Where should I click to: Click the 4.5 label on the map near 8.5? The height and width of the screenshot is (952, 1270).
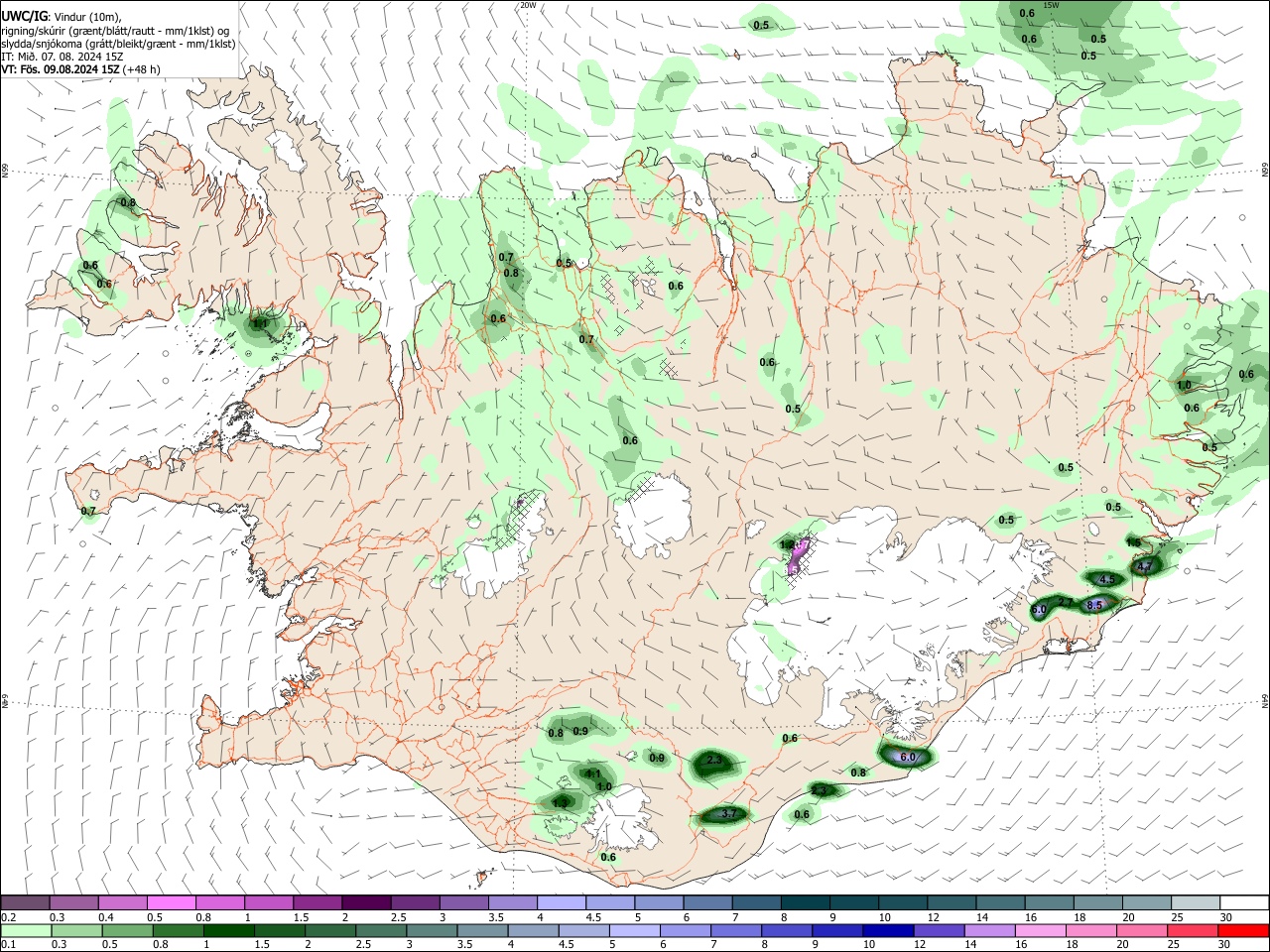pos(1107,579)
